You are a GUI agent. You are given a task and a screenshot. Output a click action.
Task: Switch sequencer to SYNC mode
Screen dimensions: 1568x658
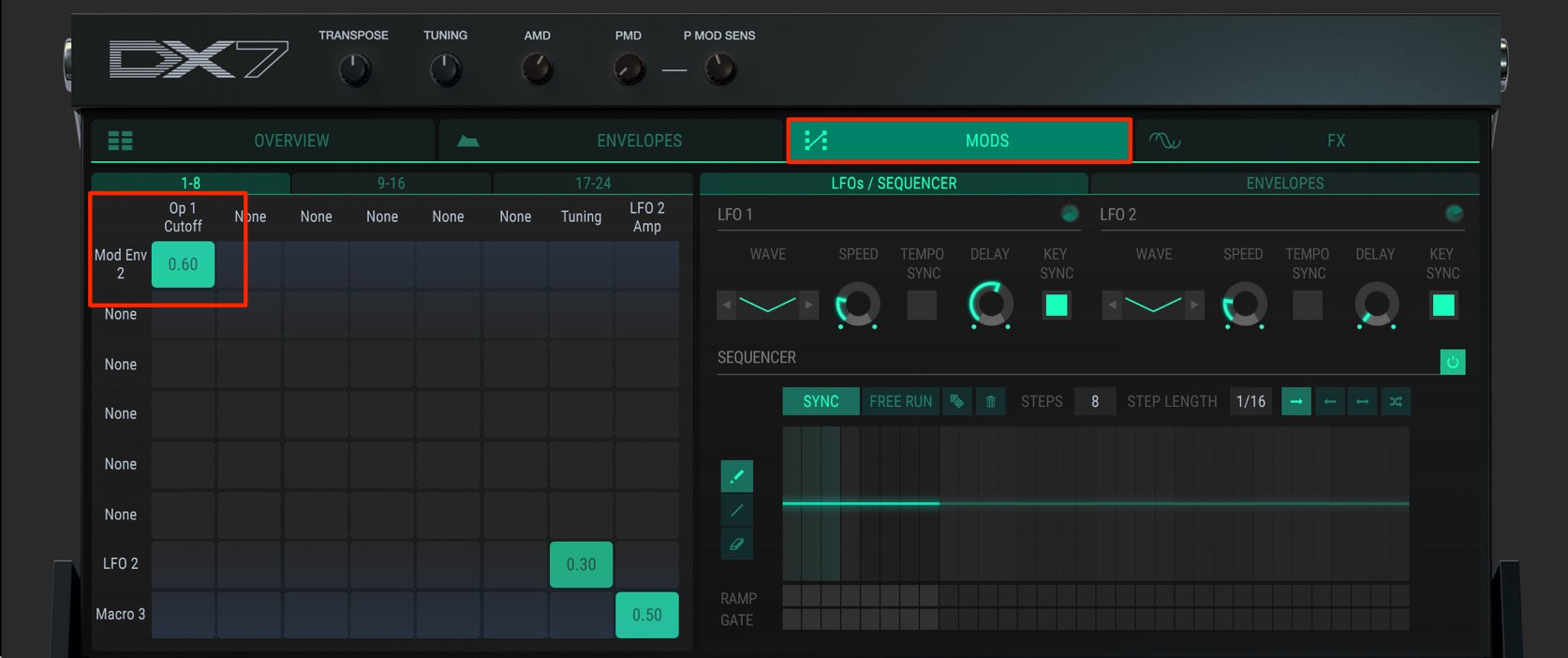[x=821, y=401]
